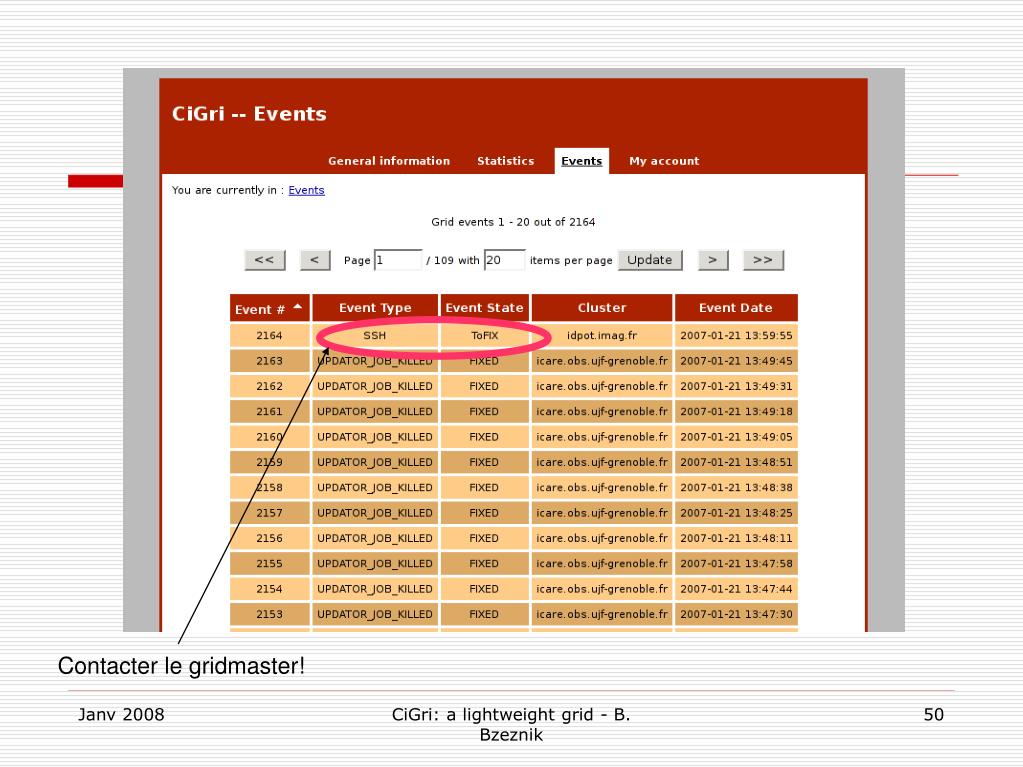Select event number 2155 cell
The width and height of the screenshot is (1023, 767).
pos(269,564)
